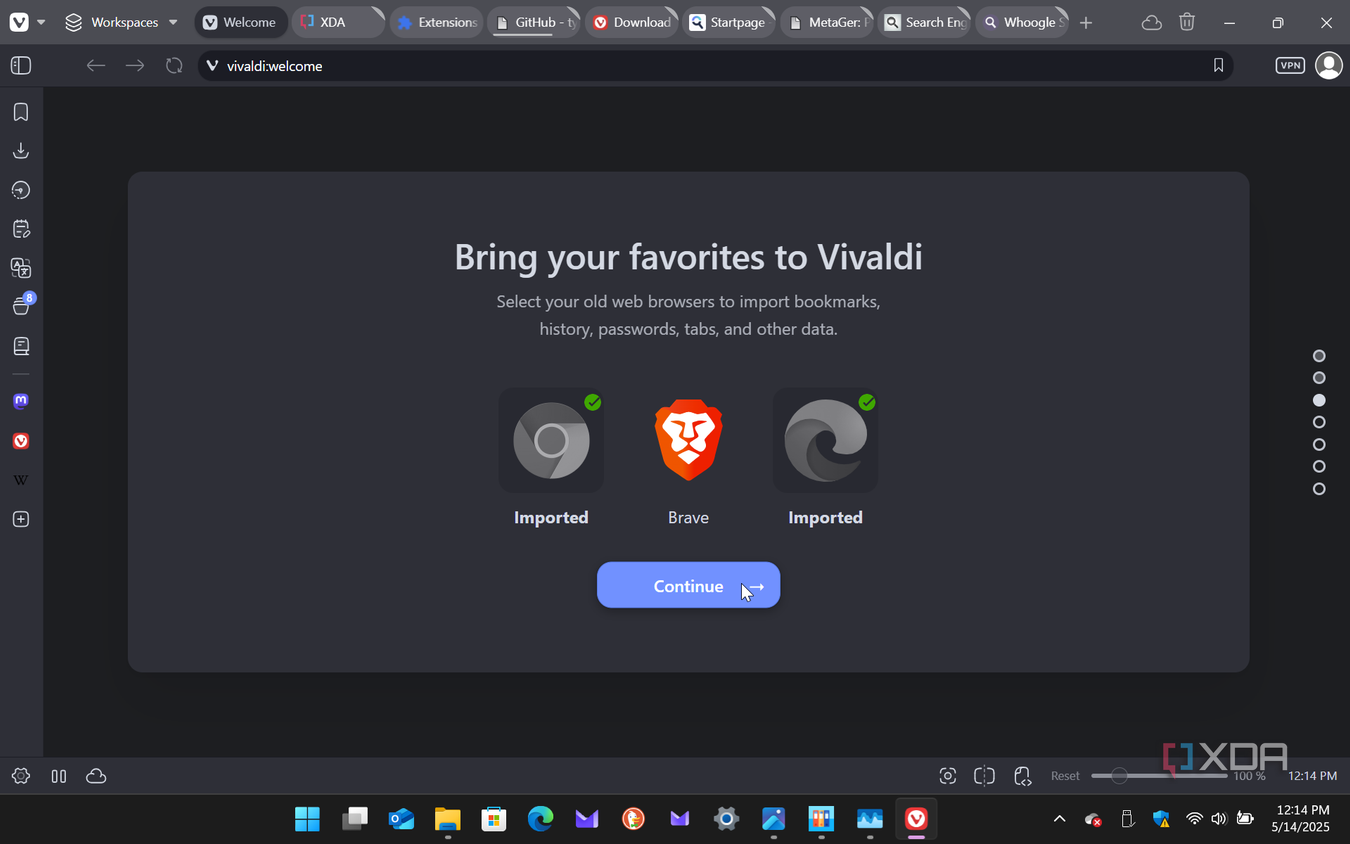This screenshot has width=1350, height=844.
Task: Switch to the GitHub tab
Action: tap(534, 22)
